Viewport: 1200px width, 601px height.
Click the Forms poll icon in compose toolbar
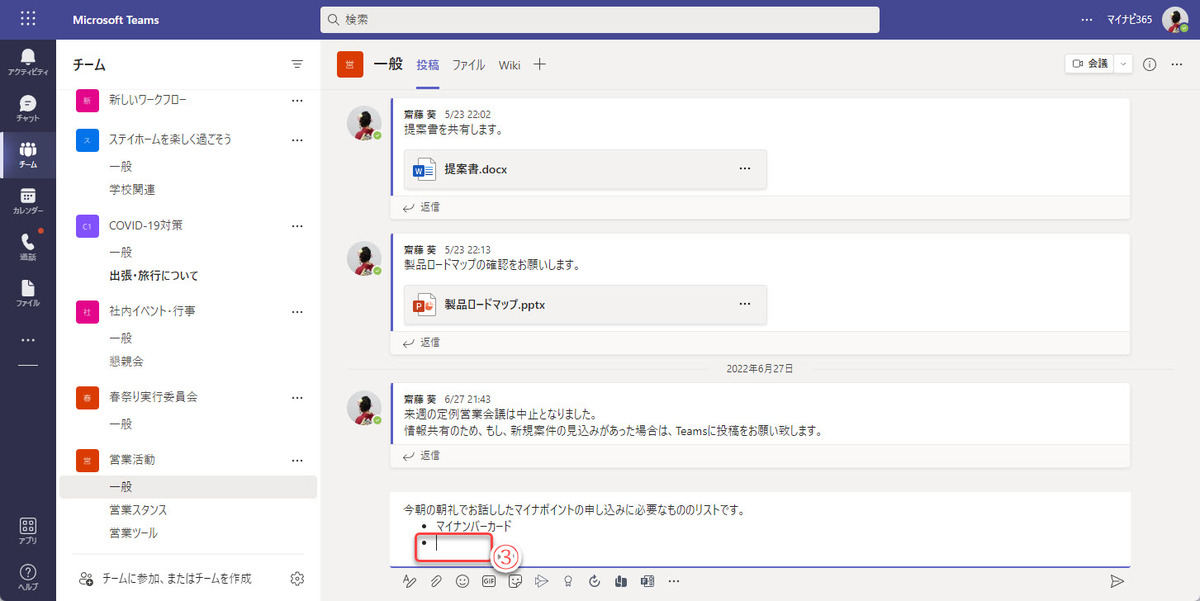click(647, 580)
